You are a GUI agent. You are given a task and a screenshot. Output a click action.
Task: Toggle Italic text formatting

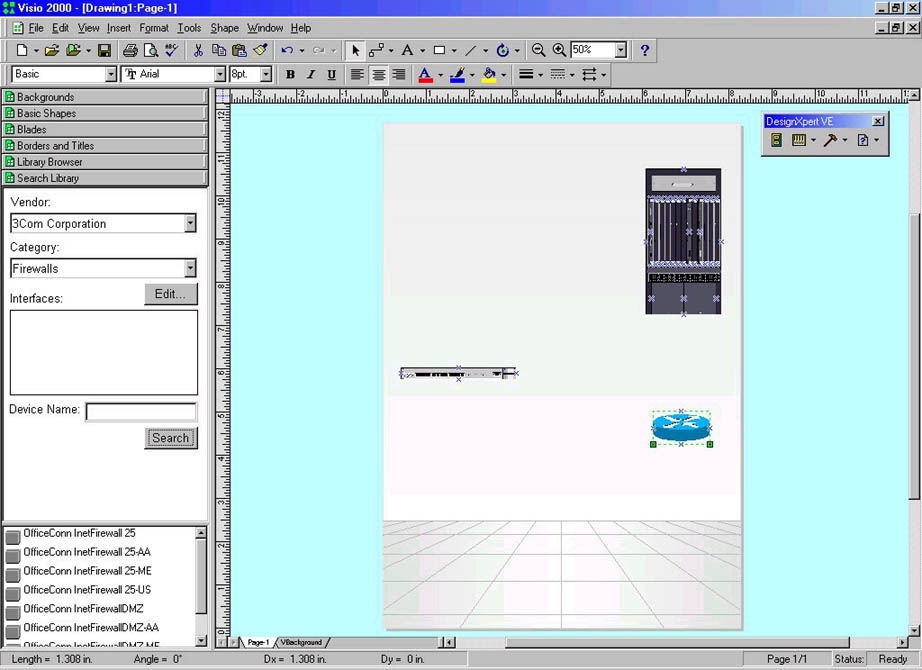pyautogui.click(x=311, y=75)
